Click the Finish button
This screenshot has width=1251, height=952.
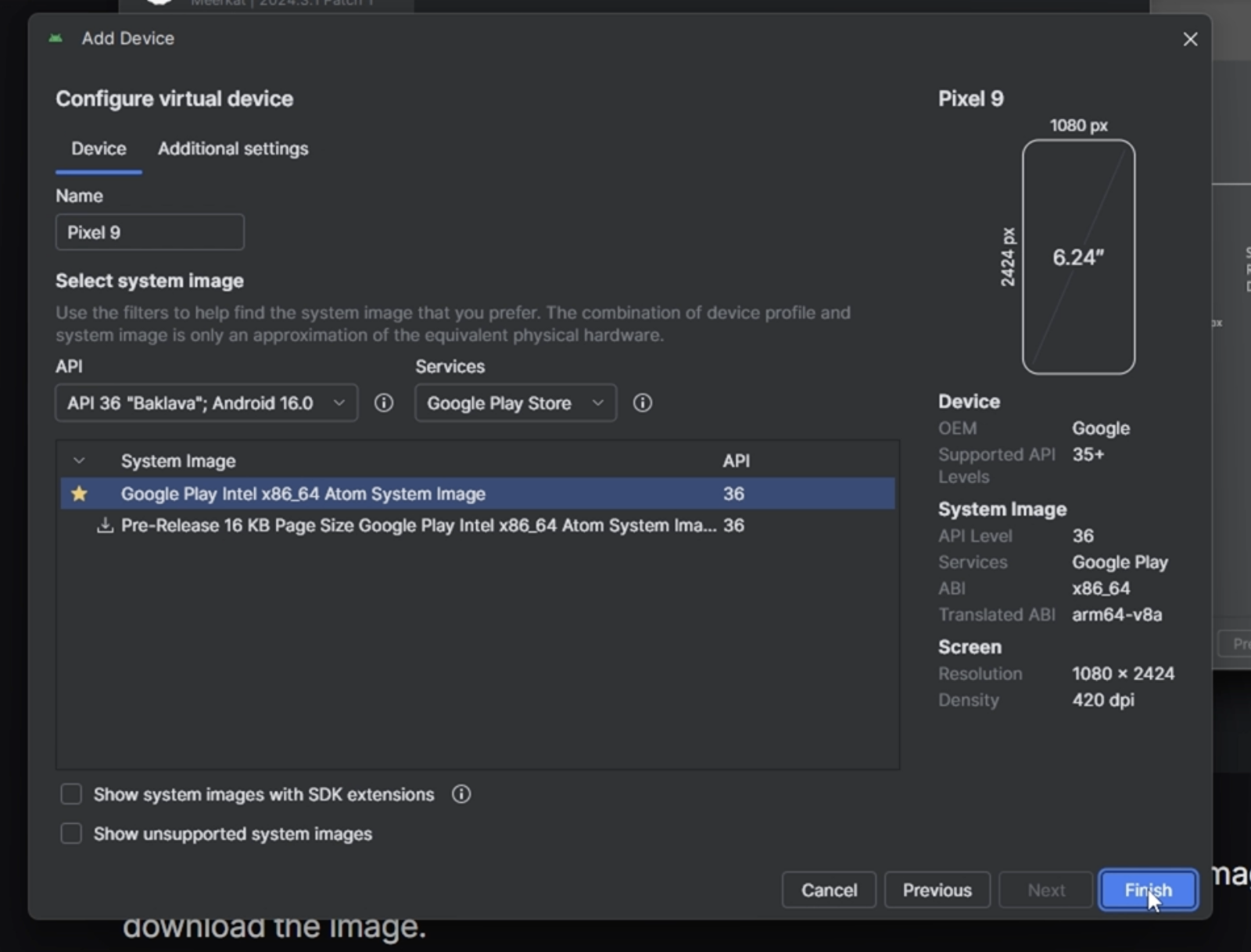[1148, 889]
